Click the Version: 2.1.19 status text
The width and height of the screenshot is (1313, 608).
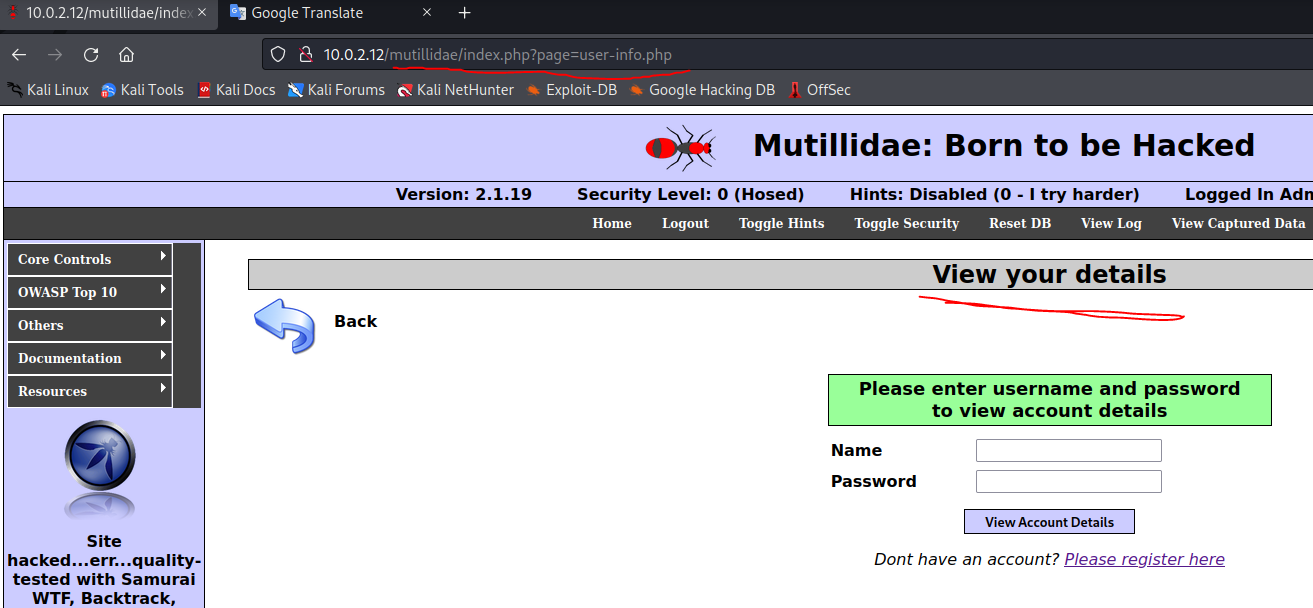tap(464, 195)
